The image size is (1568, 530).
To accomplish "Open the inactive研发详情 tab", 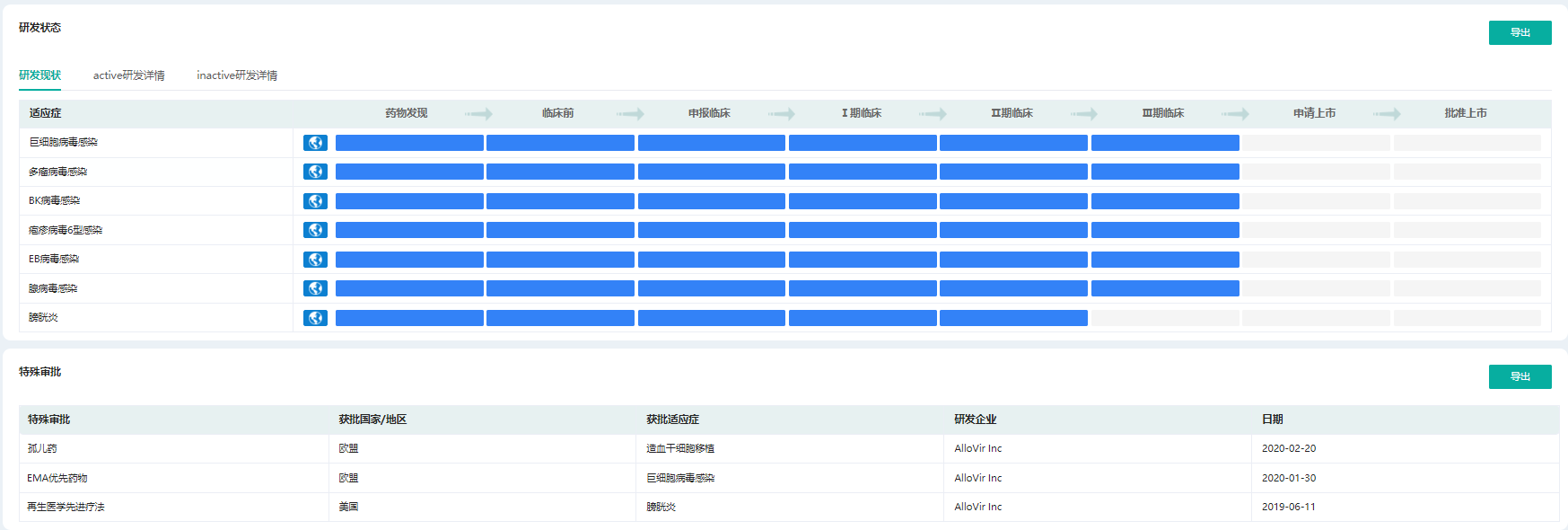I will pos(237,75).
